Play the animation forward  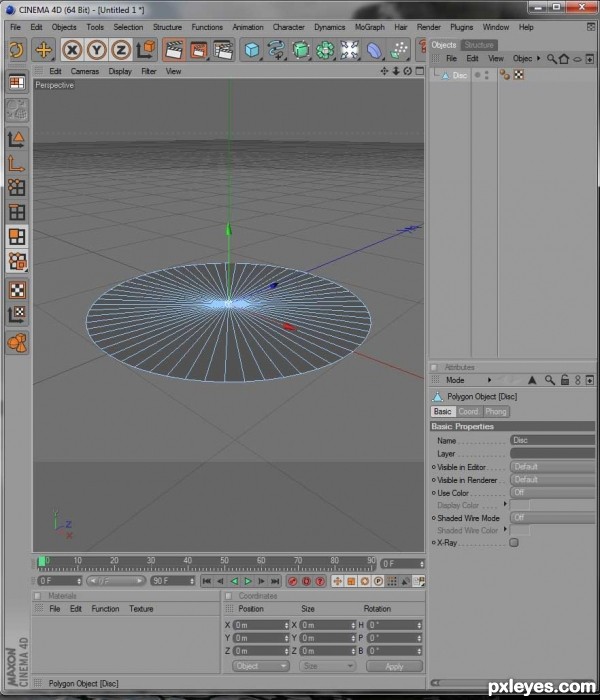pyautogui.click(x=248, y=581)
